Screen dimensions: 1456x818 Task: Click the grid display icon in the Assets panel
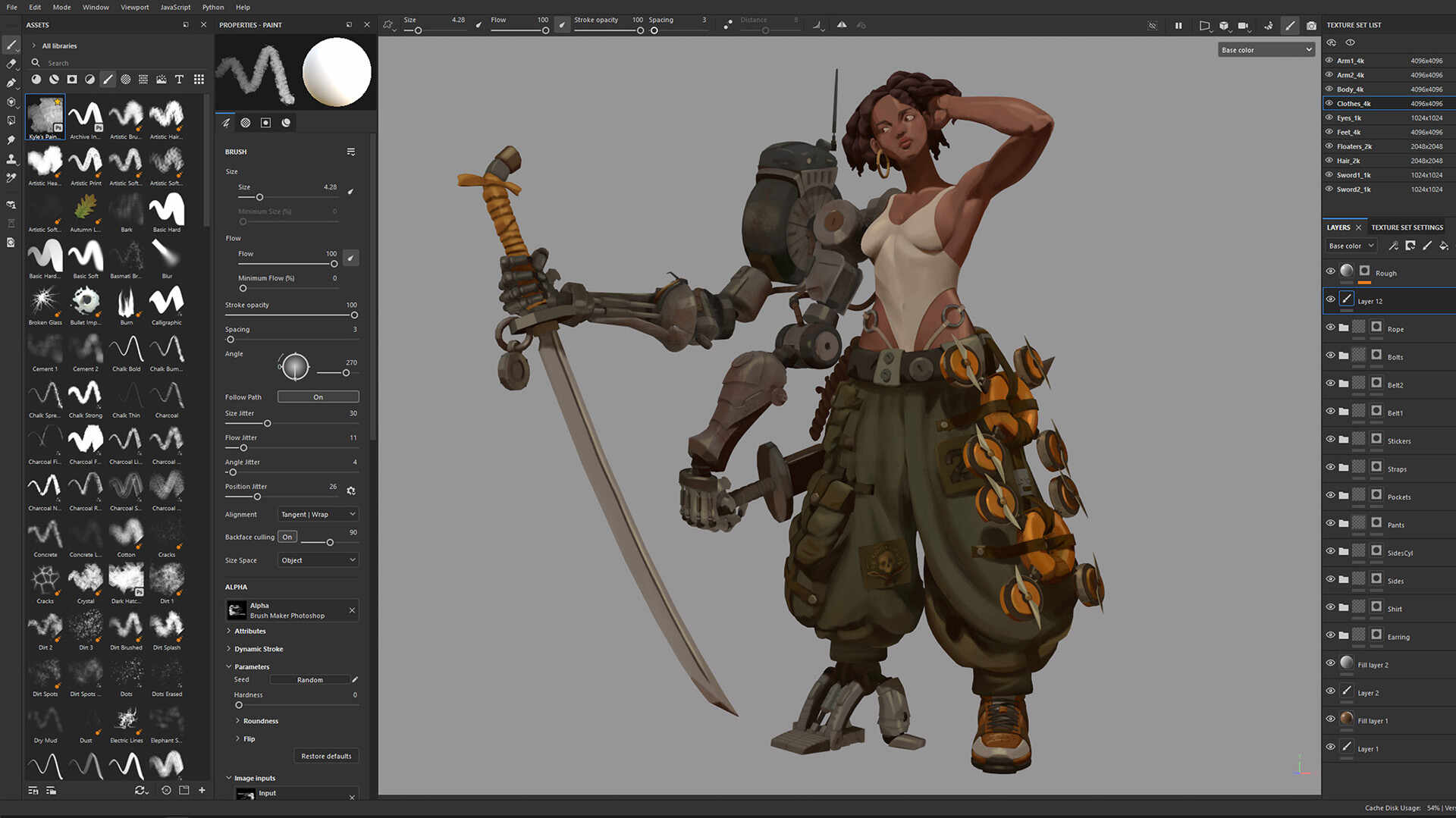tap(199, 79)
